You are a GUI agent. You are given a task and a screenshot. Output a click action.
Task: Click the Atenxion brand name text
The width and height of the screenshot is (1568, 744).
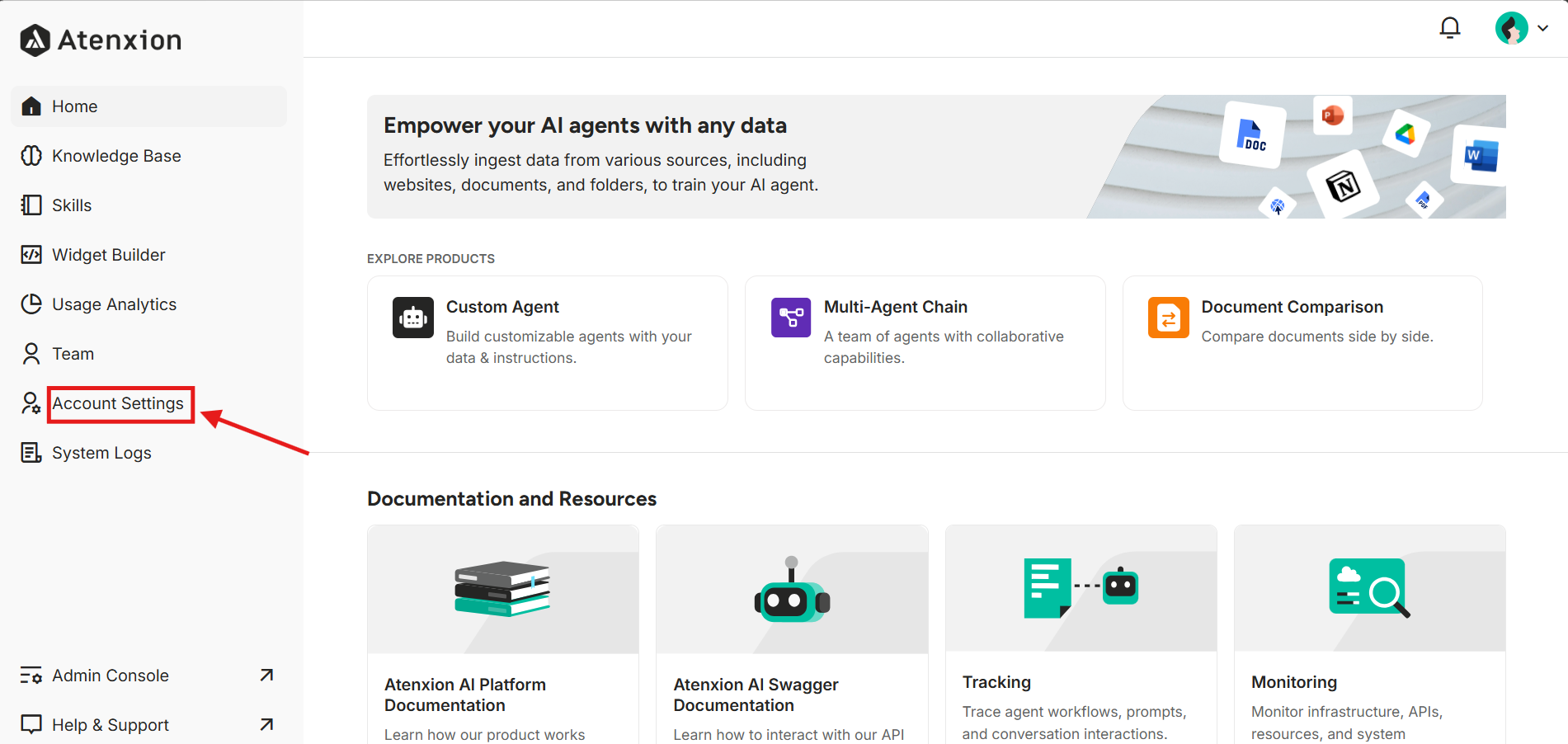coord(120,40)
